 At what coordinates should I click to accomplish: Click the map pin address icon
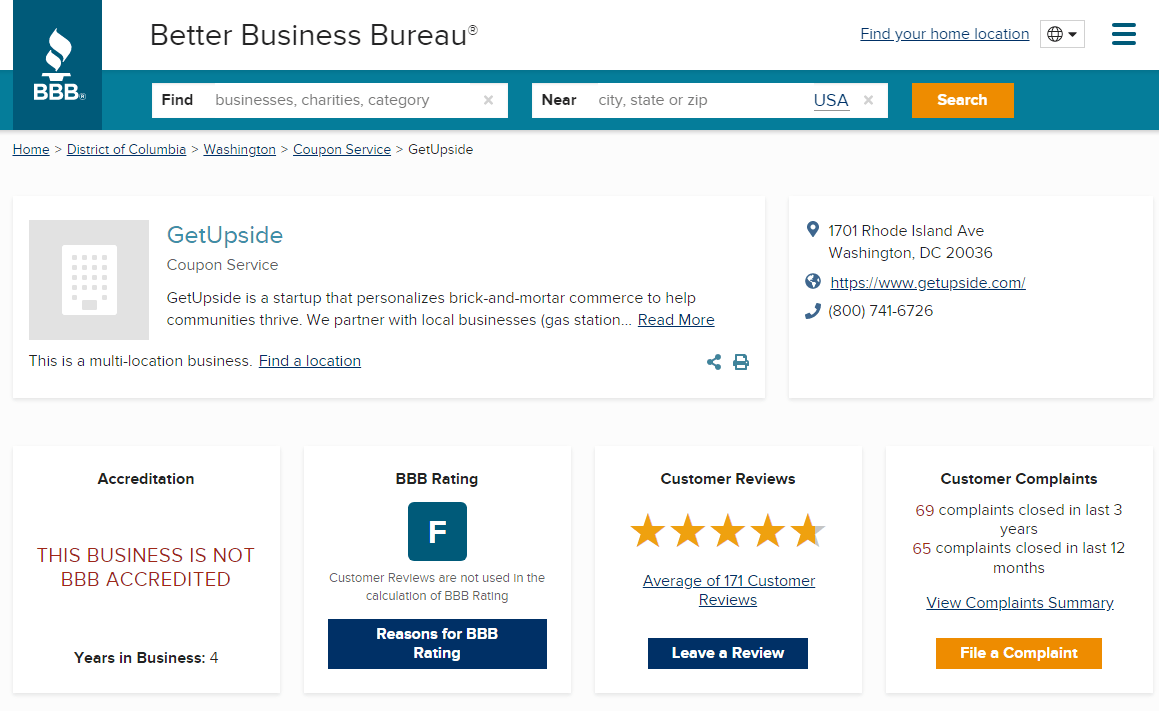[812, 230]
